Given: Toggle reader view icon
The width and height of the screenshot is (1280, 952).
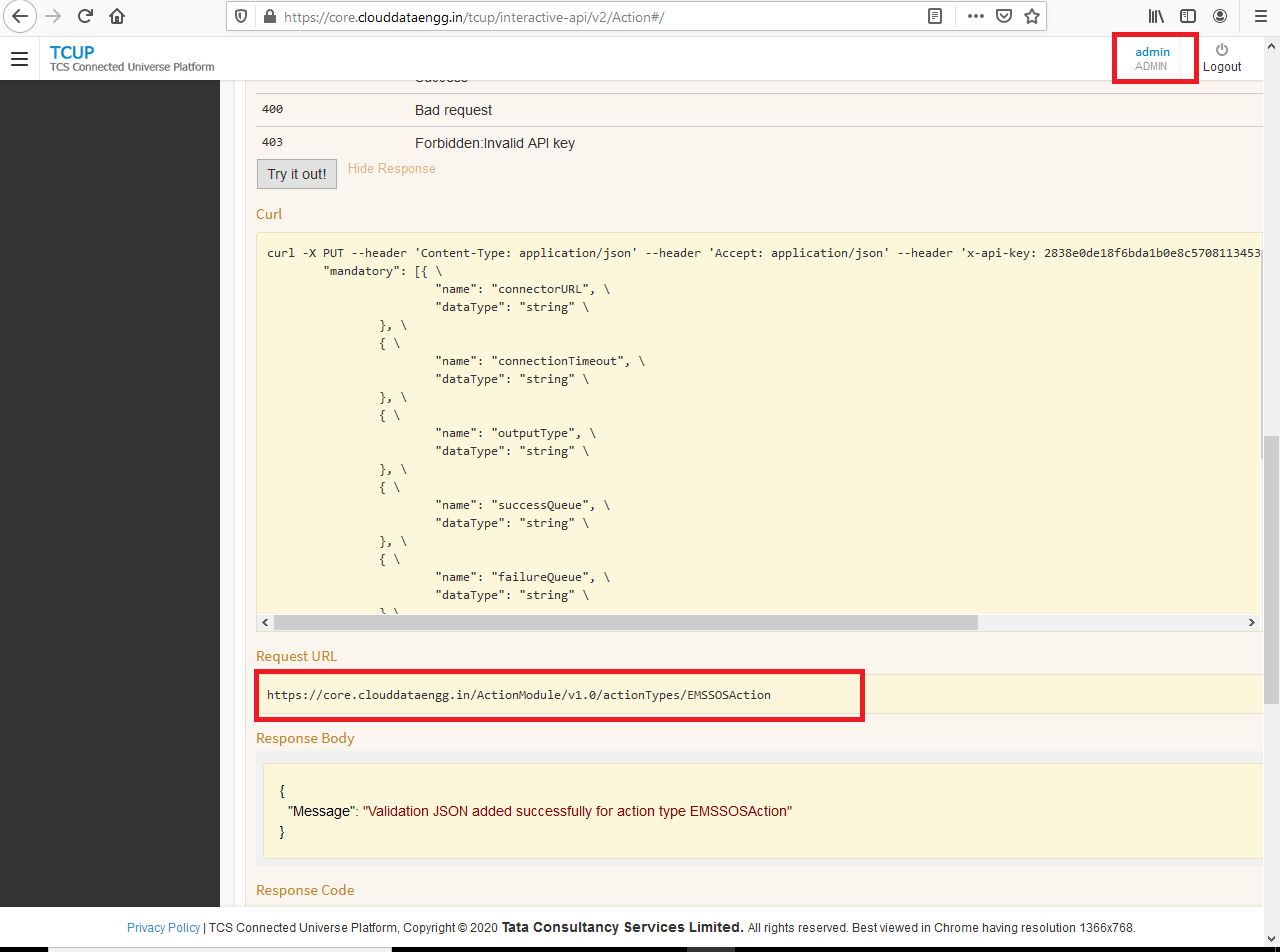Looking at the screenshot, I should (x=935, y=16).
